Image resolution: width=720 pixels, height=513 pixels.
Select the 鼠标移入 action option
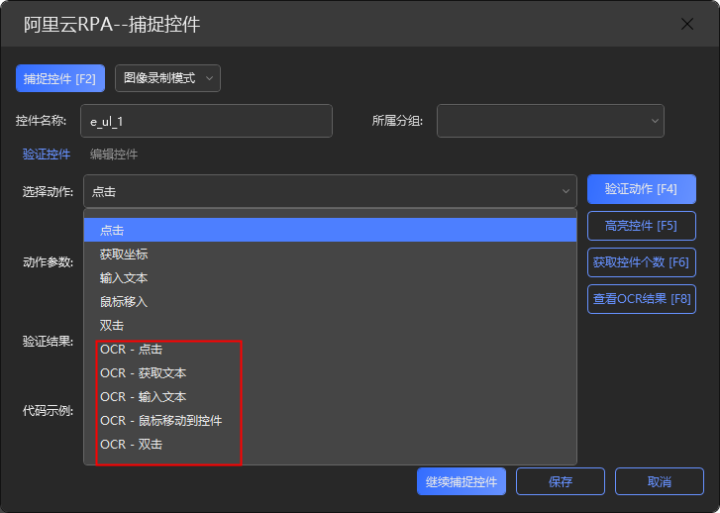(x=330, y=302)
